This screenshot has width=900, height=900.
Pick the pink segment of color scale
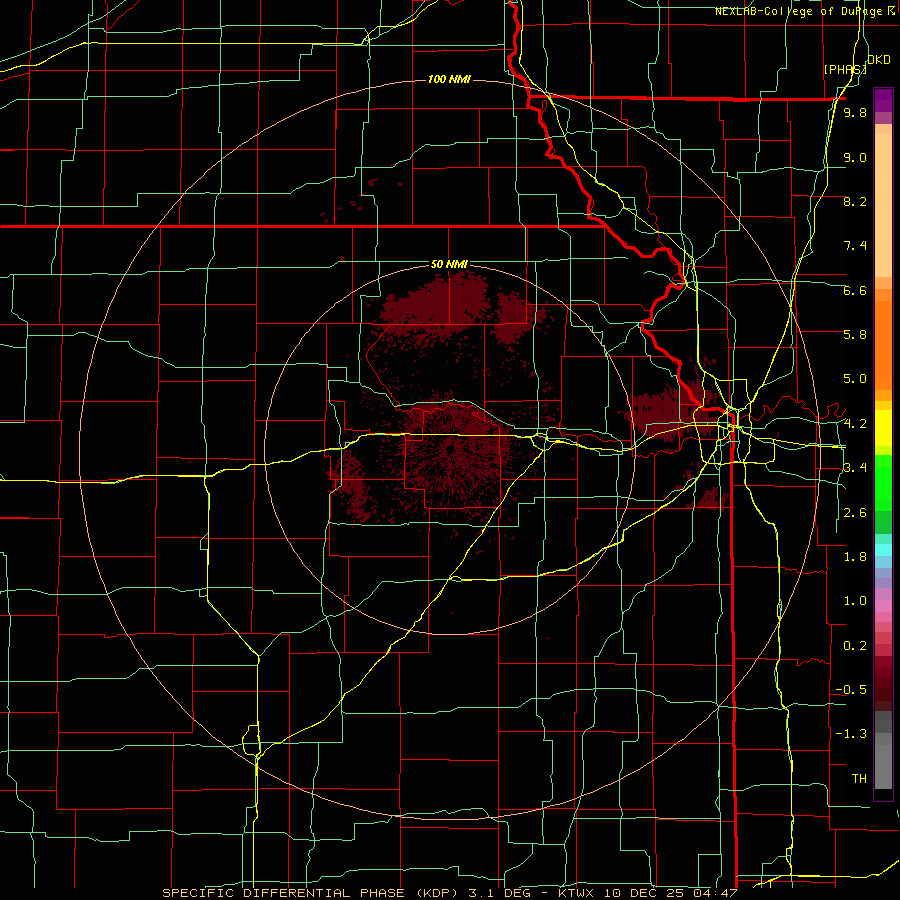pos(883,606)
